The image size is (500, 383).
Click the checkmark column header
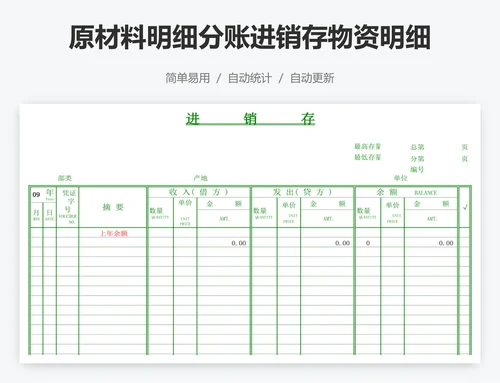[x=465, y=207]
